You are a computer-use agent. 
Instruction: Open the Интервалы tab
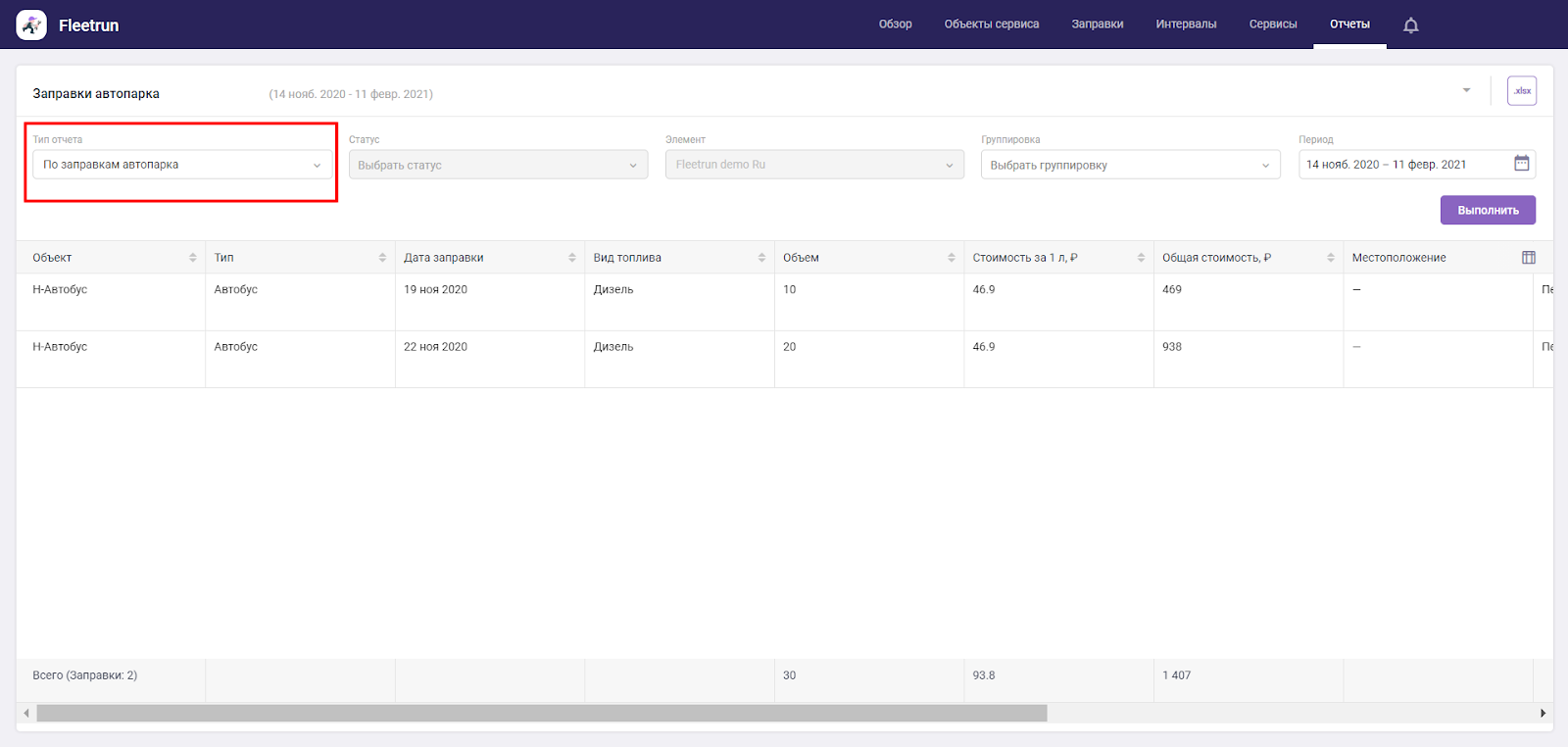coord(1186,25)
